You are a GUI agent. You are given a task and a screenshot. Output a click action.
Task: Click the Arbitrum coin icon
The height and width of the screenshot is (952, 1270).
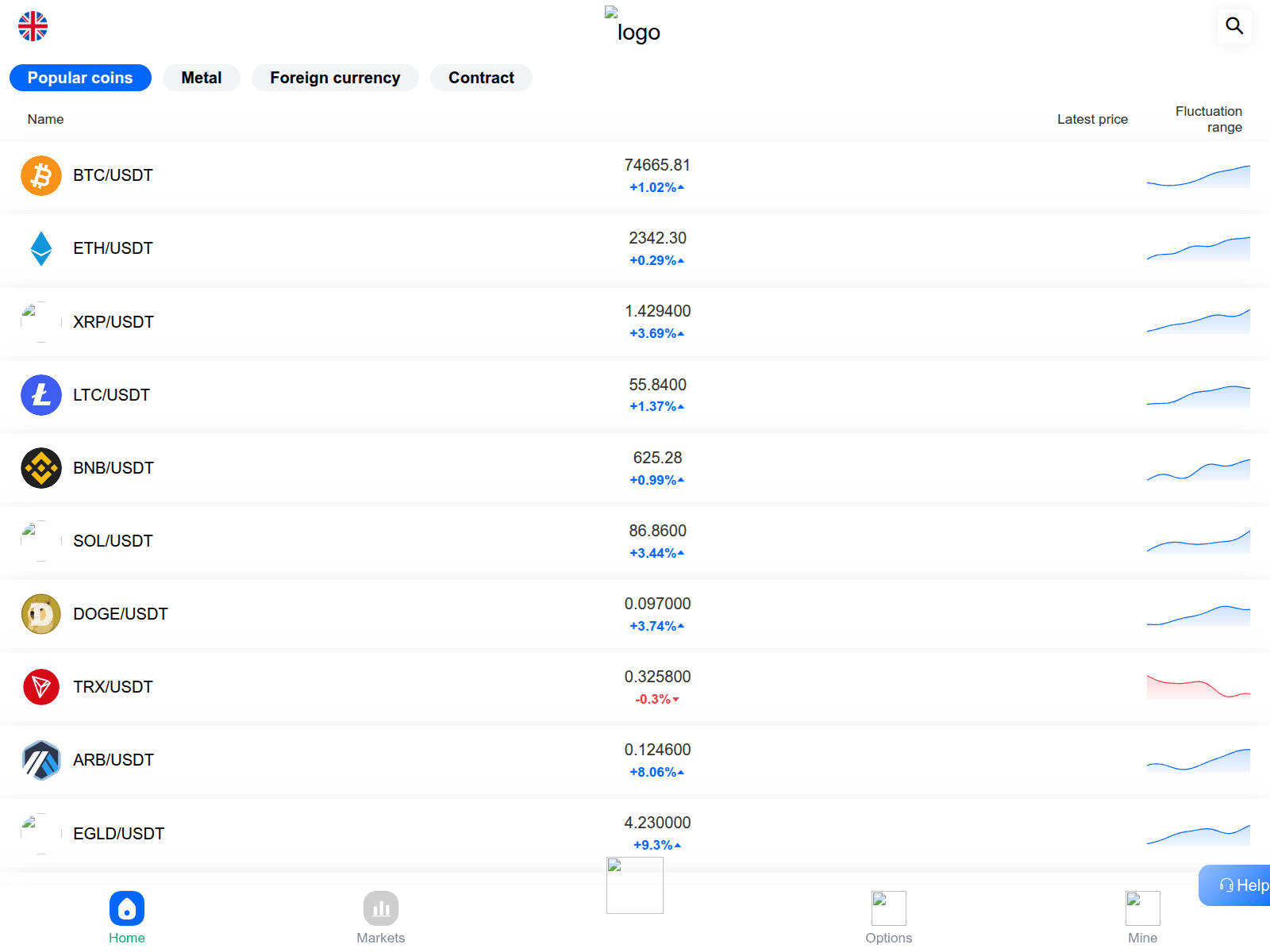pyautogui.click(x=41, y=760)
